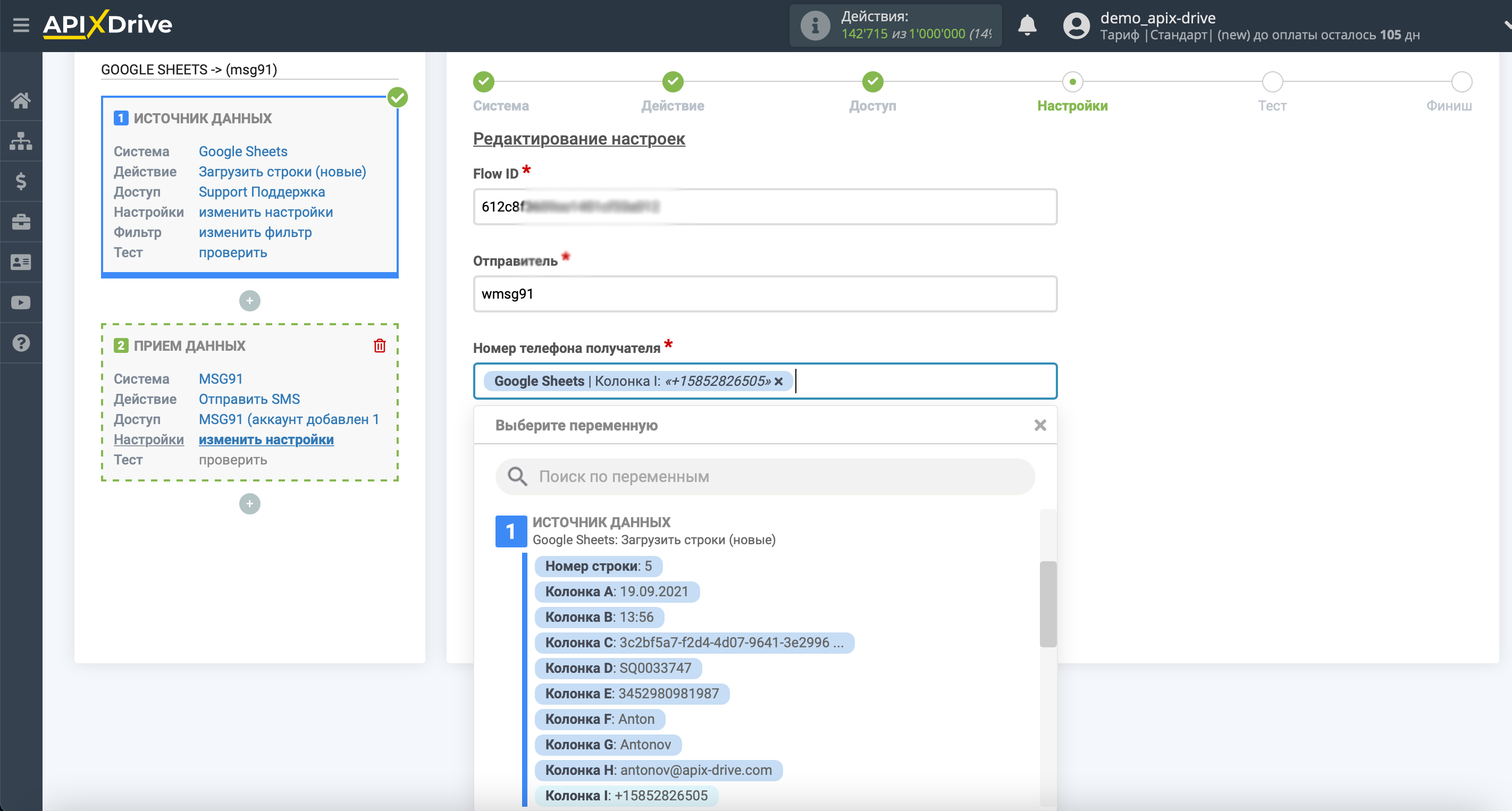The height and width of the screenshot is (811, 1512).
Task: Click receiver изменить настройки link
Action: (x=266, y=440)
